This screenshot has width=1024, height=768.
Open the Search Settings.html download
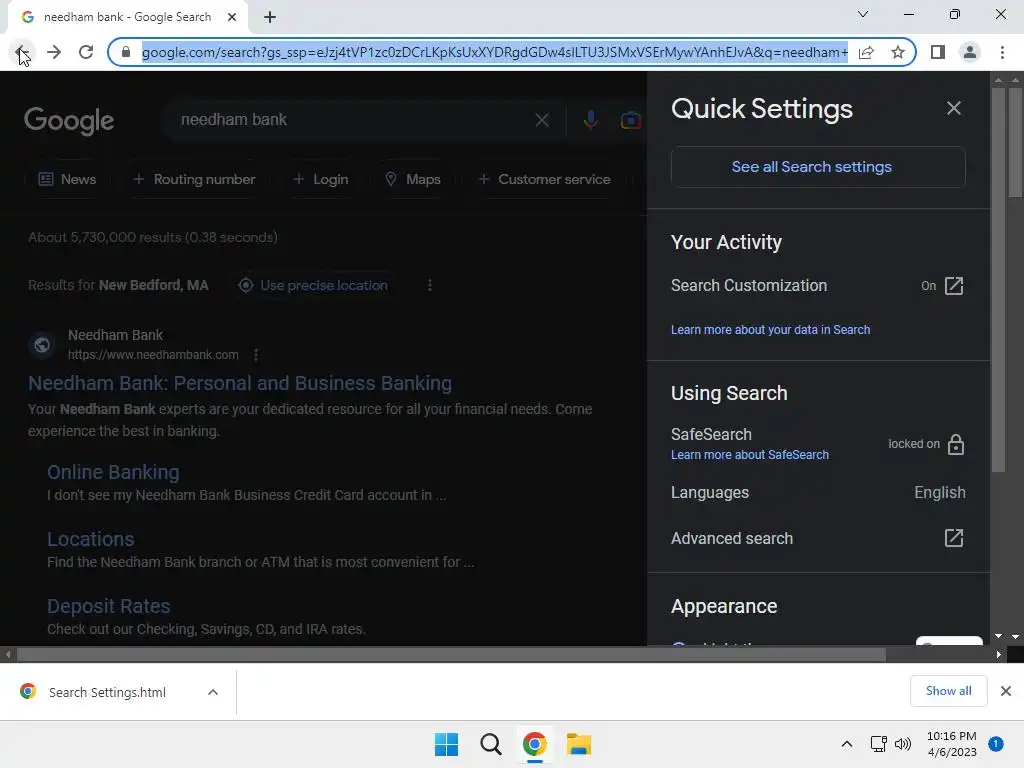pos(108,692)
